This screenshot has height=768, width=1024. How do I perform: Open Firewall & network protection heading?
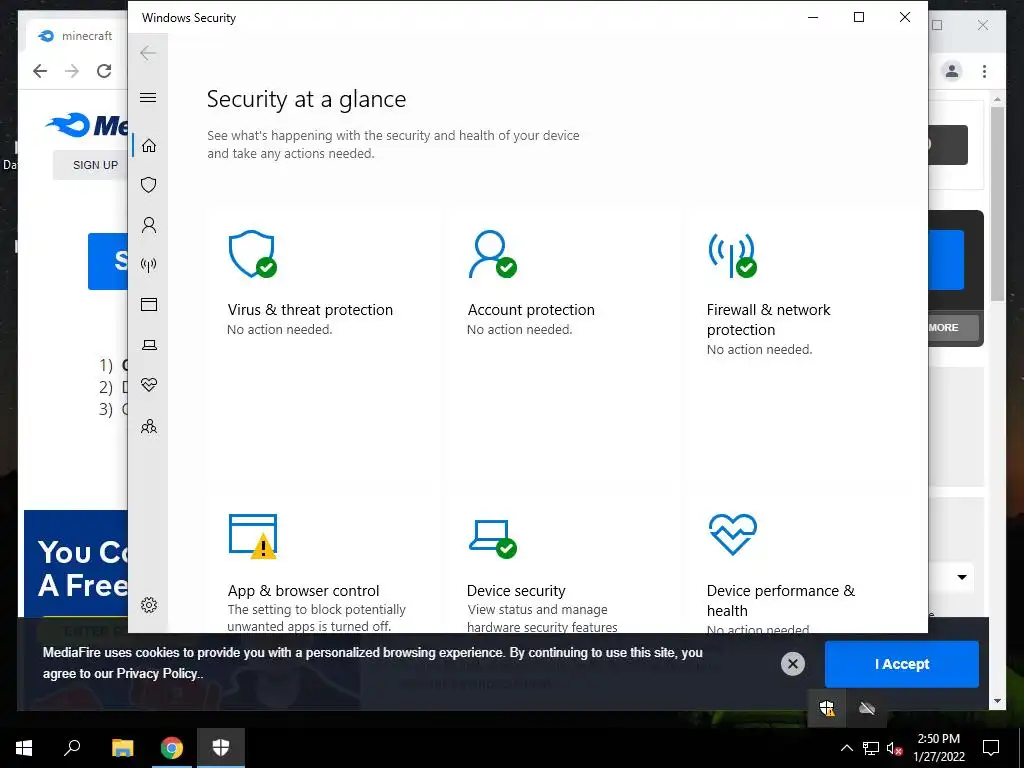pyautogui.click(x=768, y=319)
